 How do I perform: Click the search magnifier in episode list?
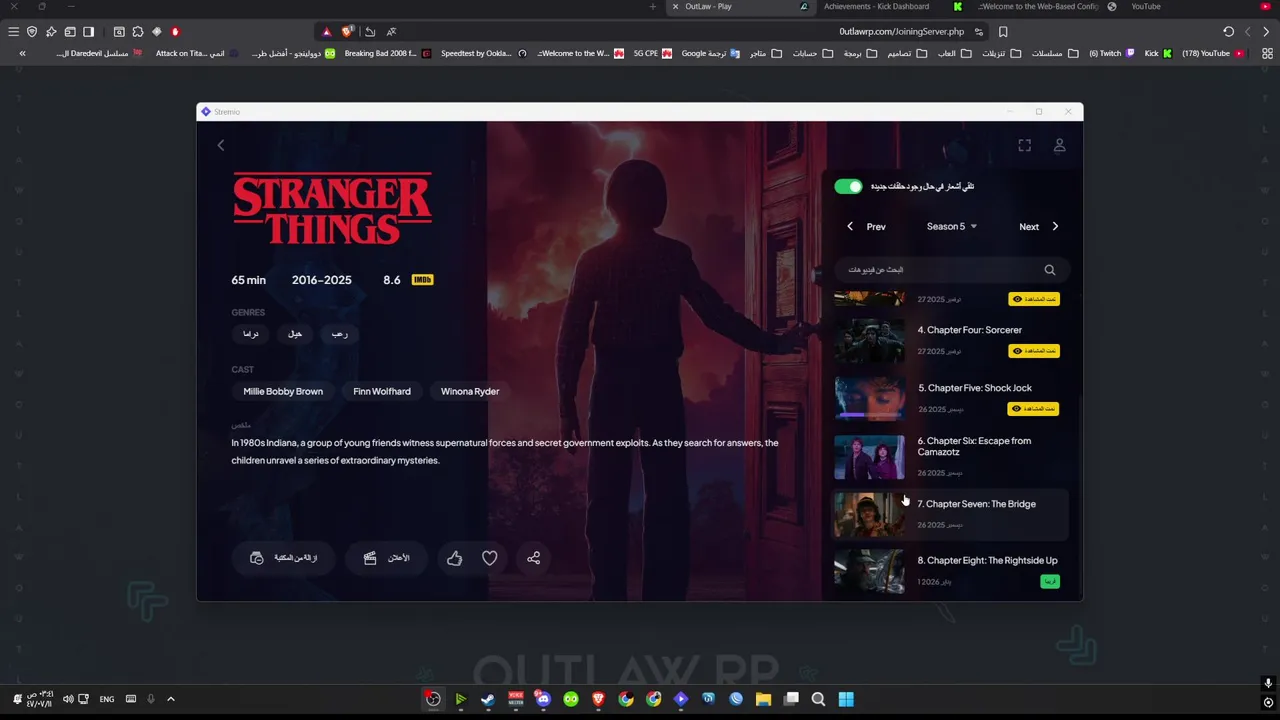[x=1049, y=270]
